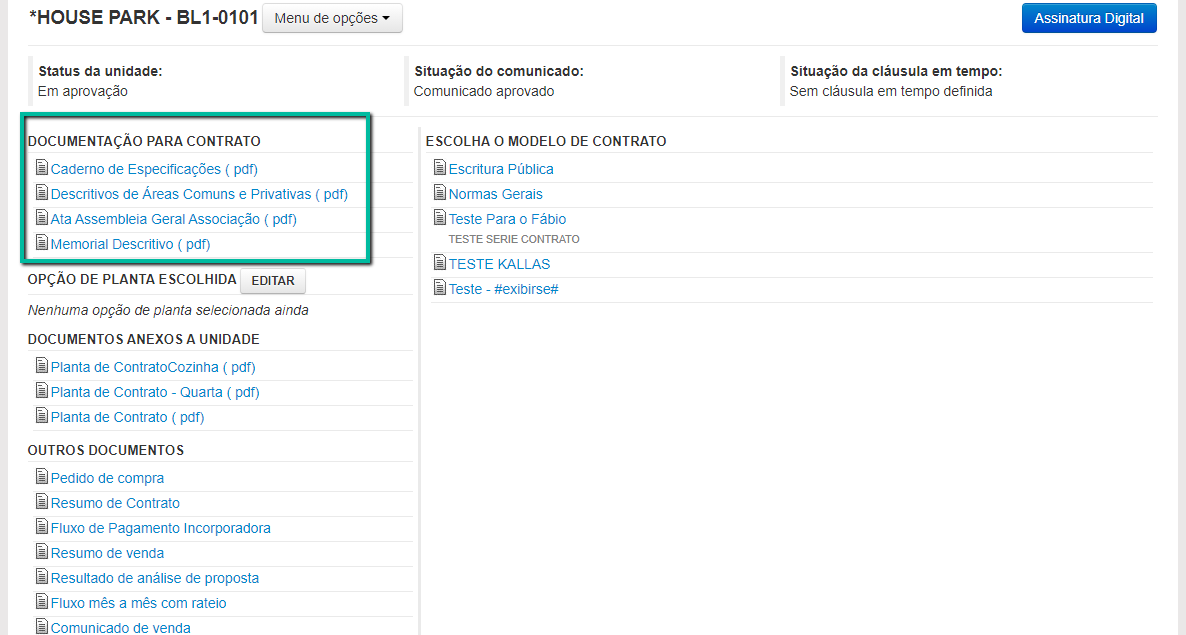Screen dimensions: 1186x635
Task: Choose the Teste - #exibirse# contract model
Action: pyautogui.click(x=503, y=289)
